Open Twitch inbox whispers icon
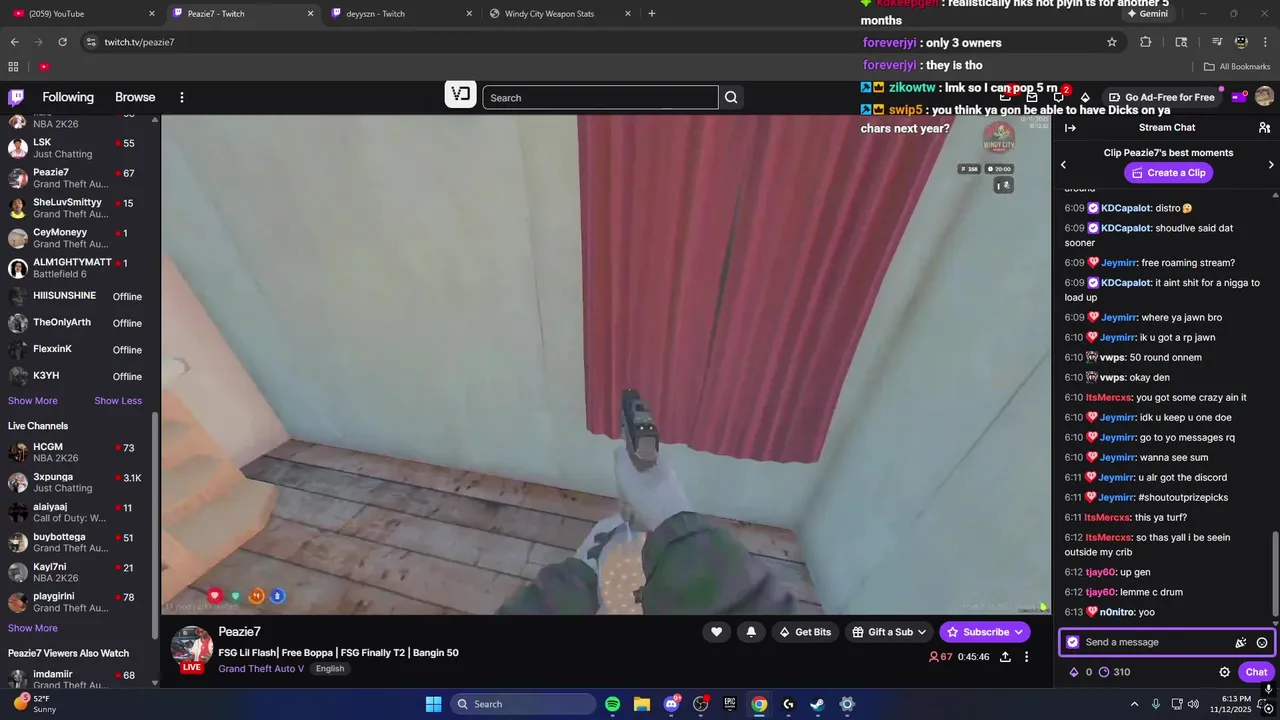Viewport: 1280px width, 720px height. tap(1032, 97)
